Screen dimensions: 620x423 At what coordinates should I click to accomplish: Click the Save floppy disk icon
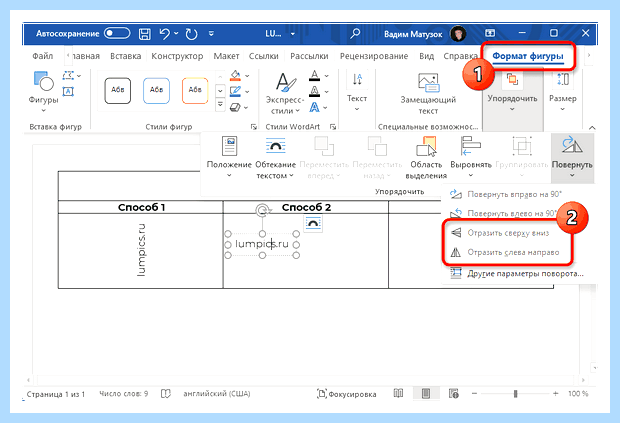click(x=145, y=34)
